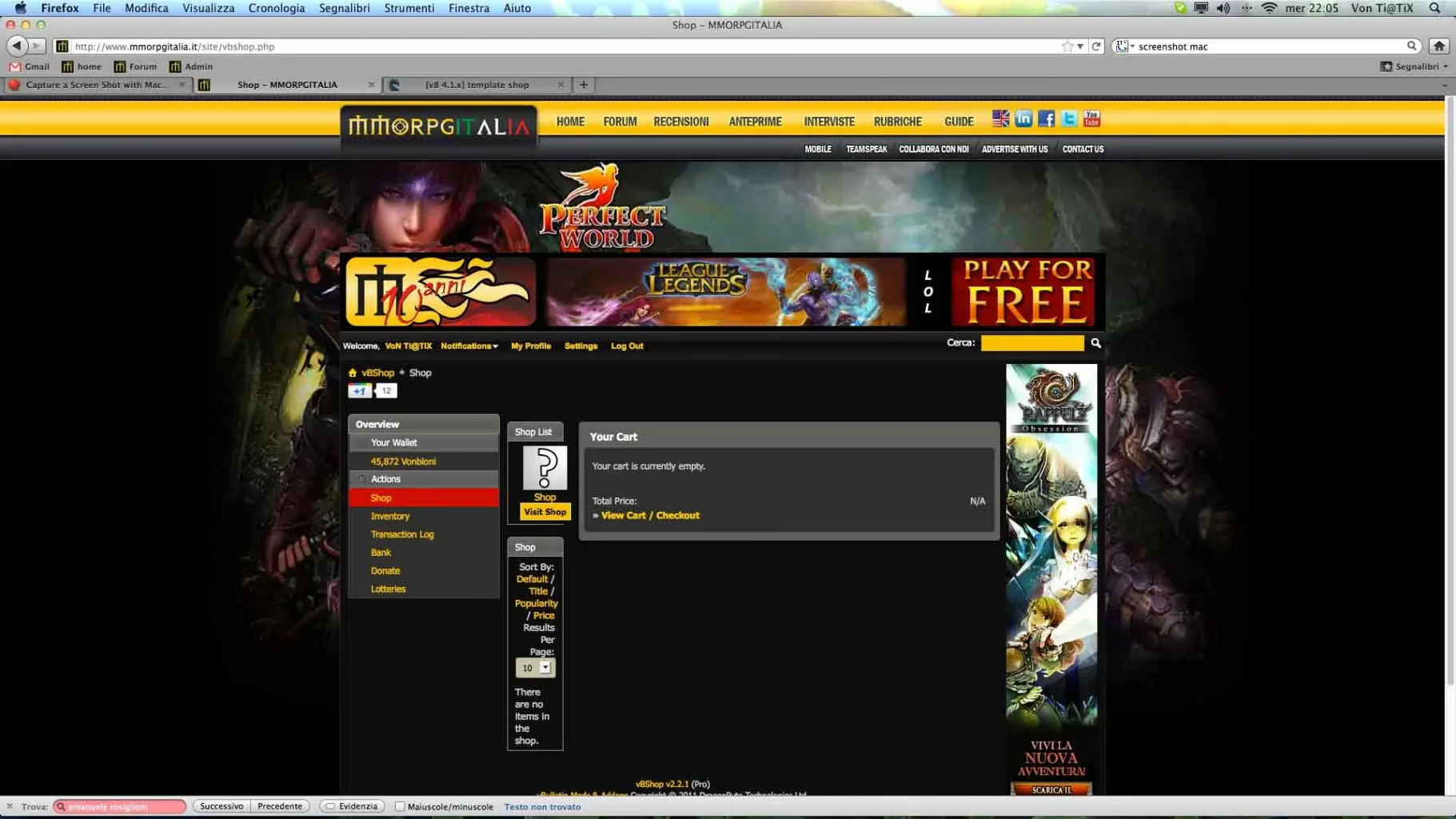Open the LinkedIn social icon

[1023, 118]
